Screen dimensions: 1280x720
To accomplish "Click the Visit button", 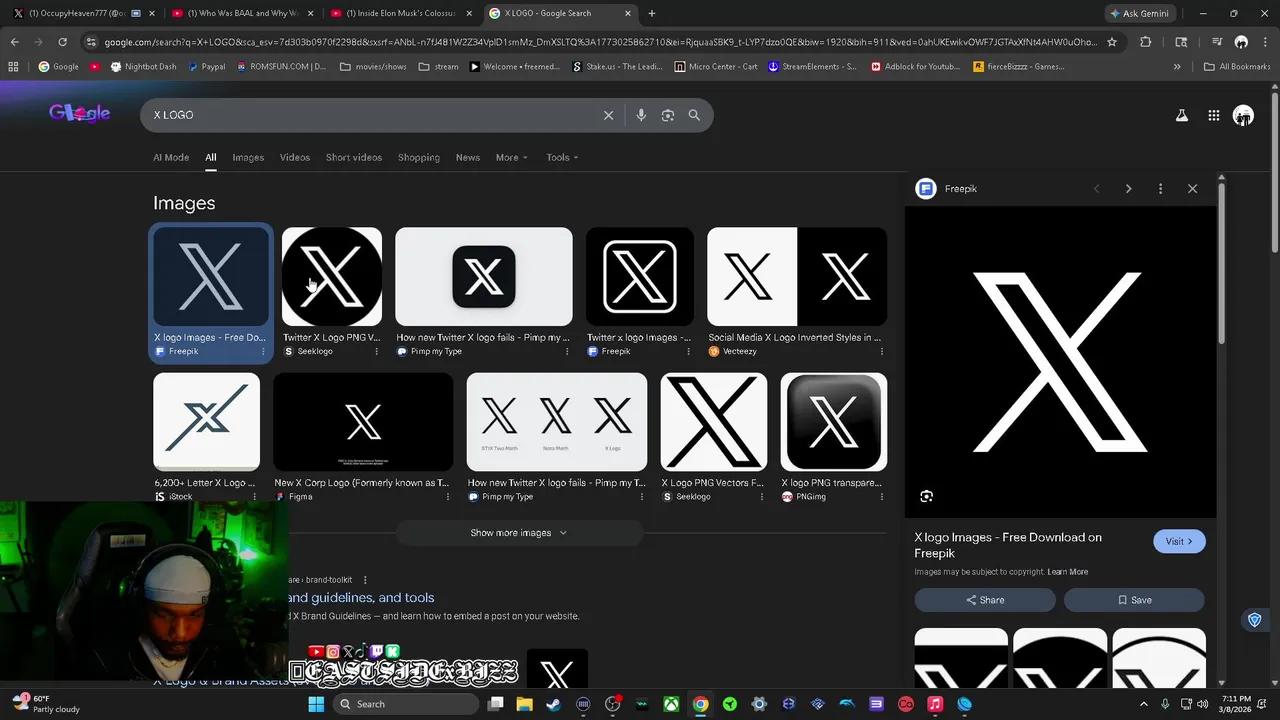I will (x=1179, y=541).
